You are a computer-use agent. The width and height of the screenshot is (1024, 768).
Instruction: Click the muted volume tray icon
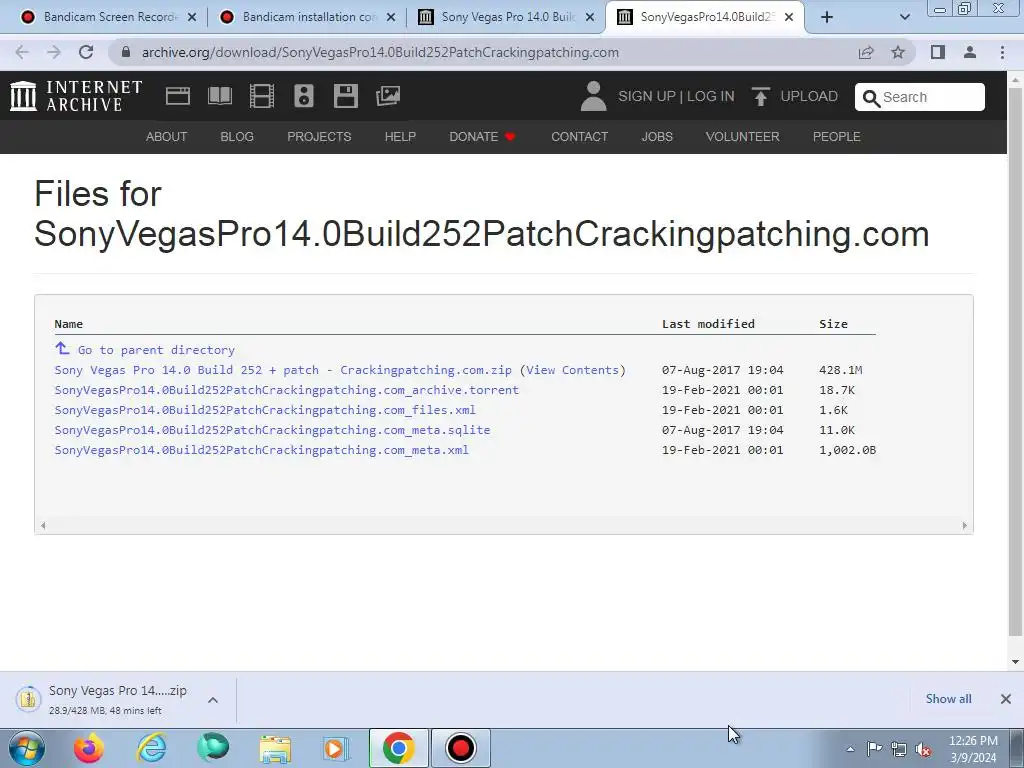pyautogui.click(x=923, y=750)
